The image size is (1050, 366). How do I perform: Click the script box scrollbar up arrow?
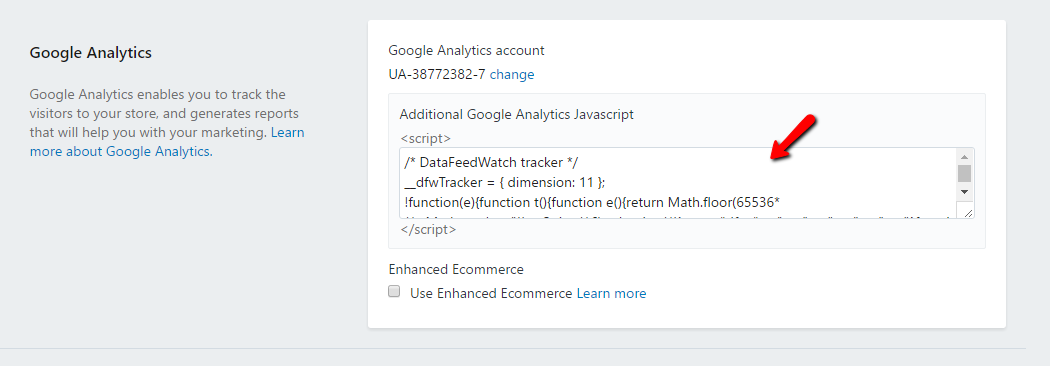point(964,156)
